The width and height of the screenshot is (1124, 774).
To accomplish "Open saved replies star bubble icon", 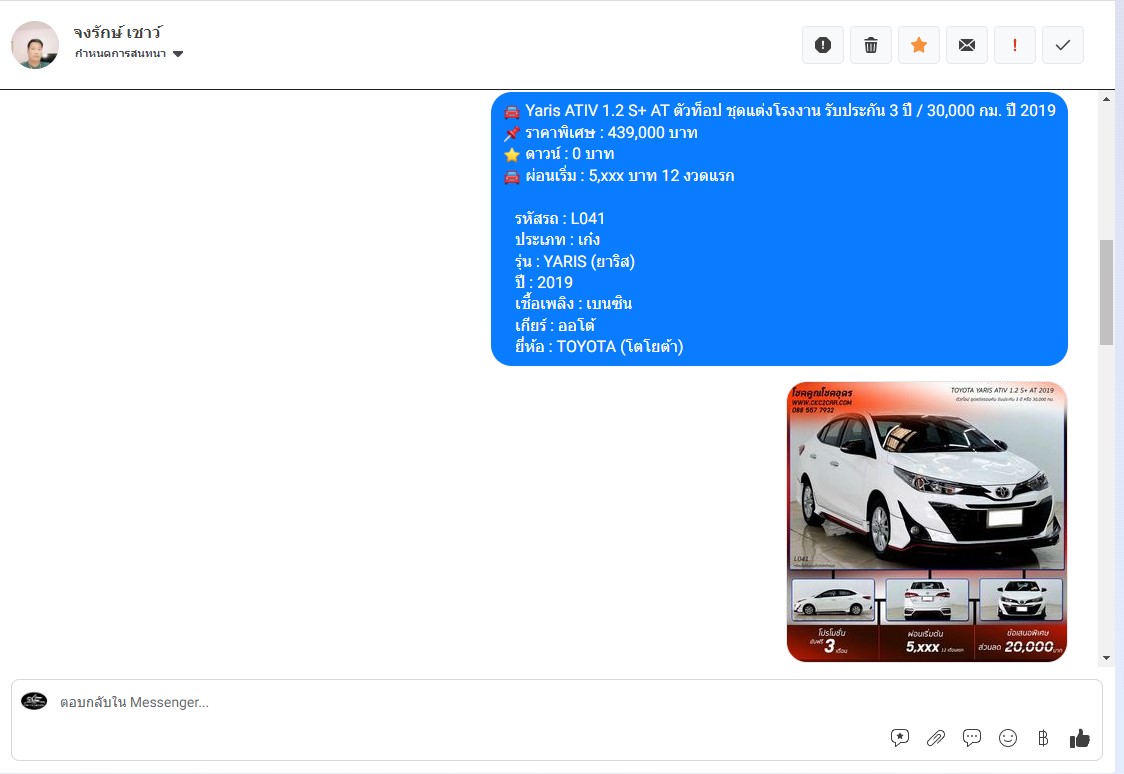I will point(900,737).
